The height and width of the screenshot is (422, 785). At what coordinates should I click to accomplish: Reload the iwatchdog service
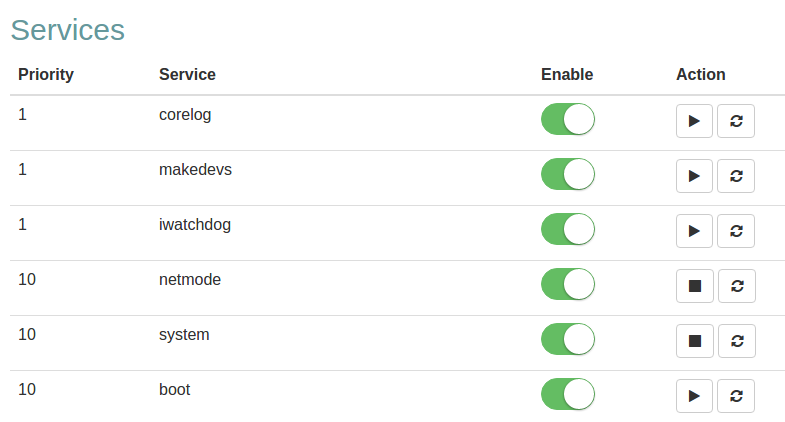point(737,231)
